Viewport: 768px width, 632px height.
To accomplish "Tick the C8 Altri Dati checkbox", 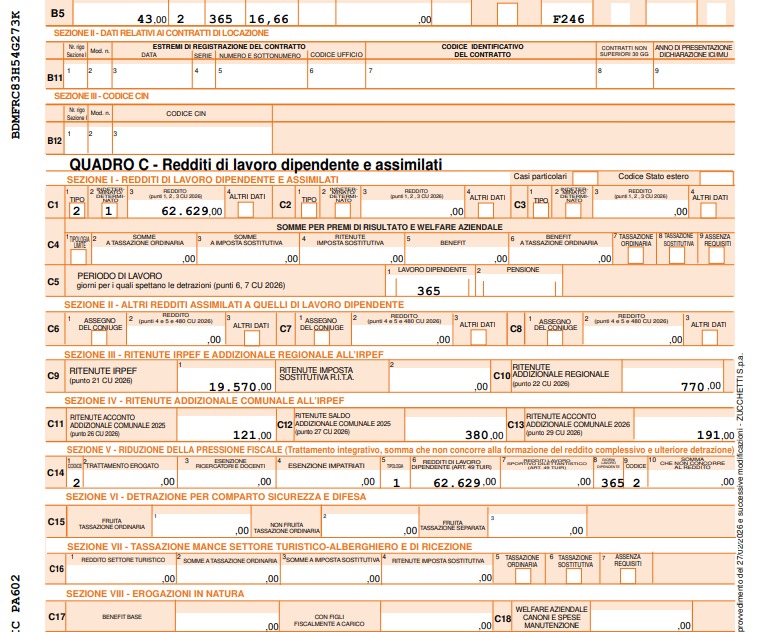I will pyautogui.click(x=710, y=338).
